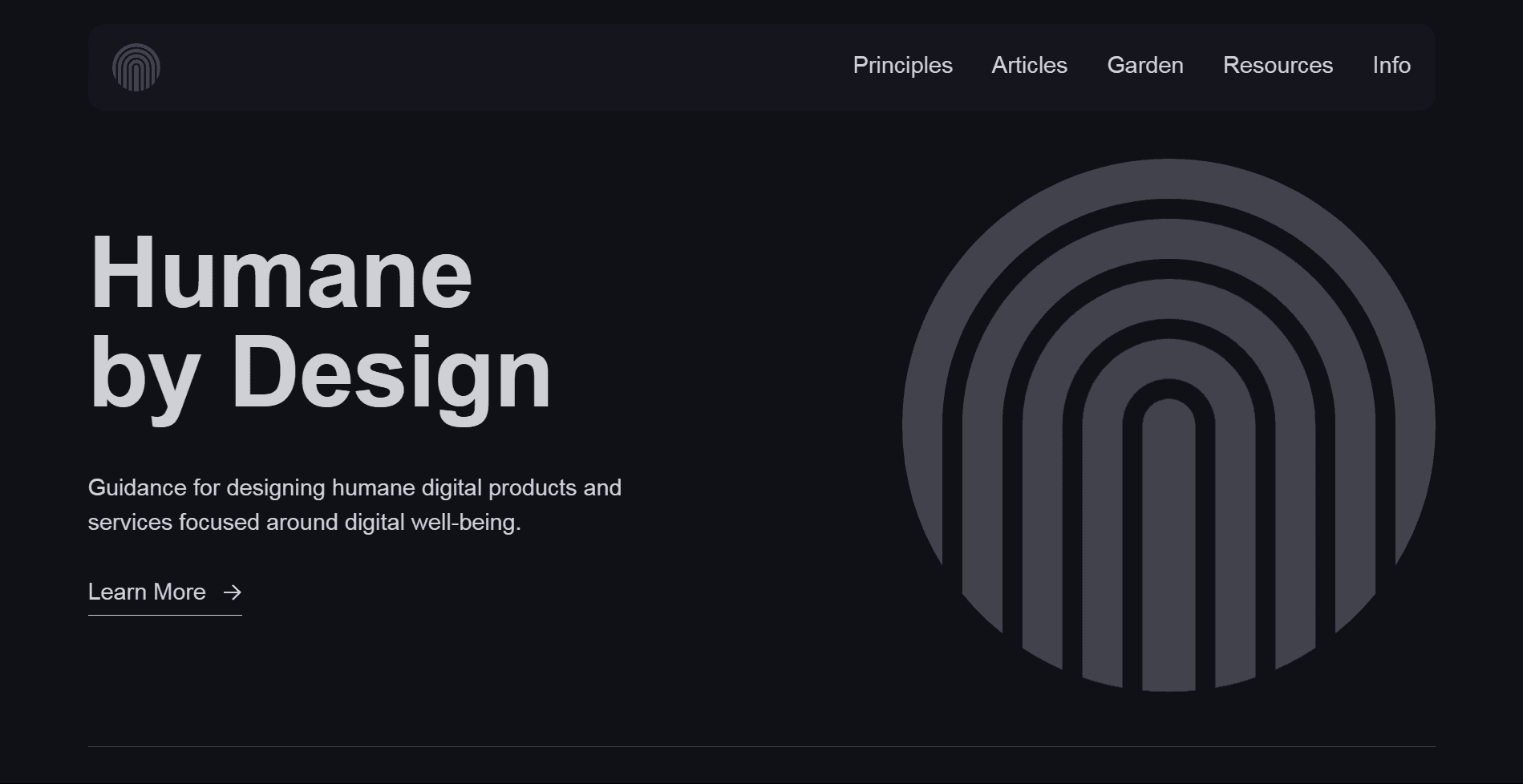Select Articles in the top navigation
The width and height of the screenshot is (1523, 784).
point(1029,66)
